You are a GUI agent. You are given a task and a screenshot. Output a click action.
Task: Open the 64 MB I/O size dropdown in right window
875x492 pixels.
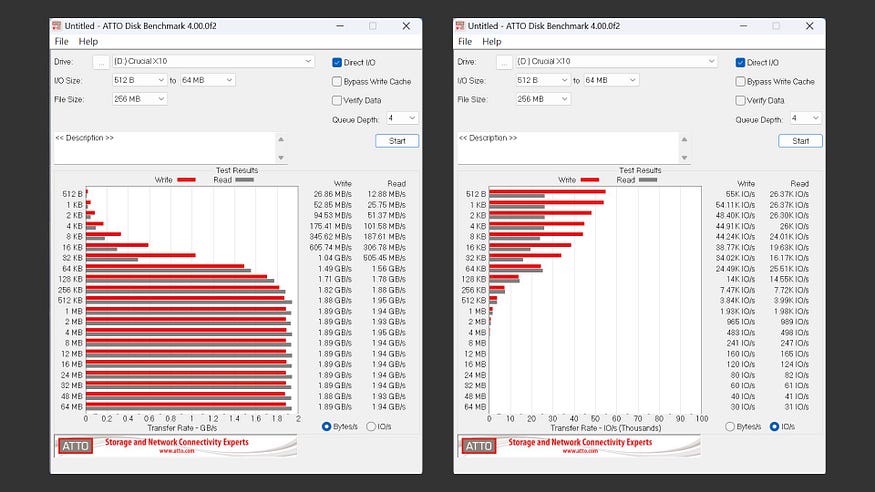pos(611,80)
